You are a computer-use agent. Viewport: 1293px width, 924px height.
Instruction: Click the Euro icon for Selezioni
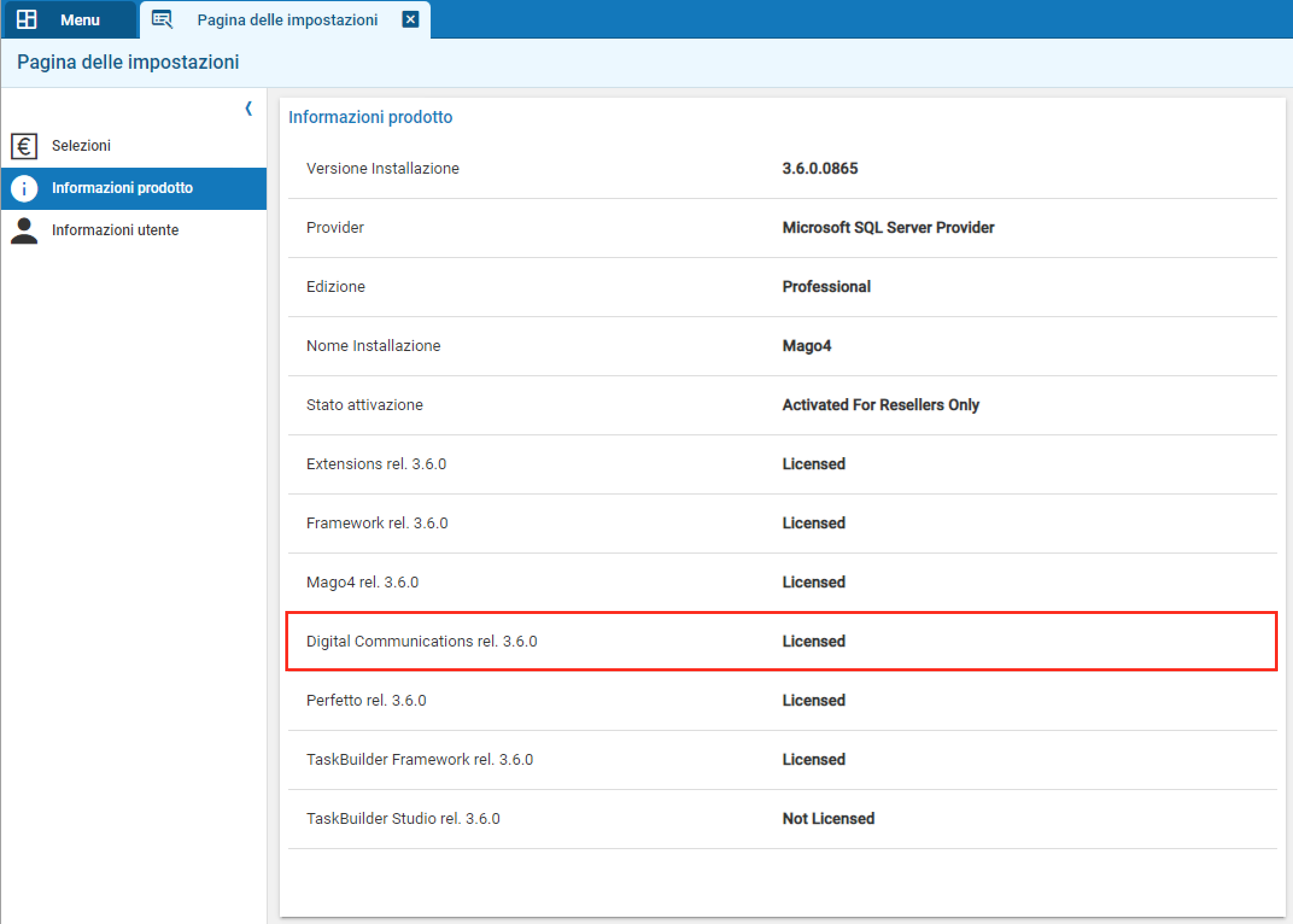click(x=24, y=146)
